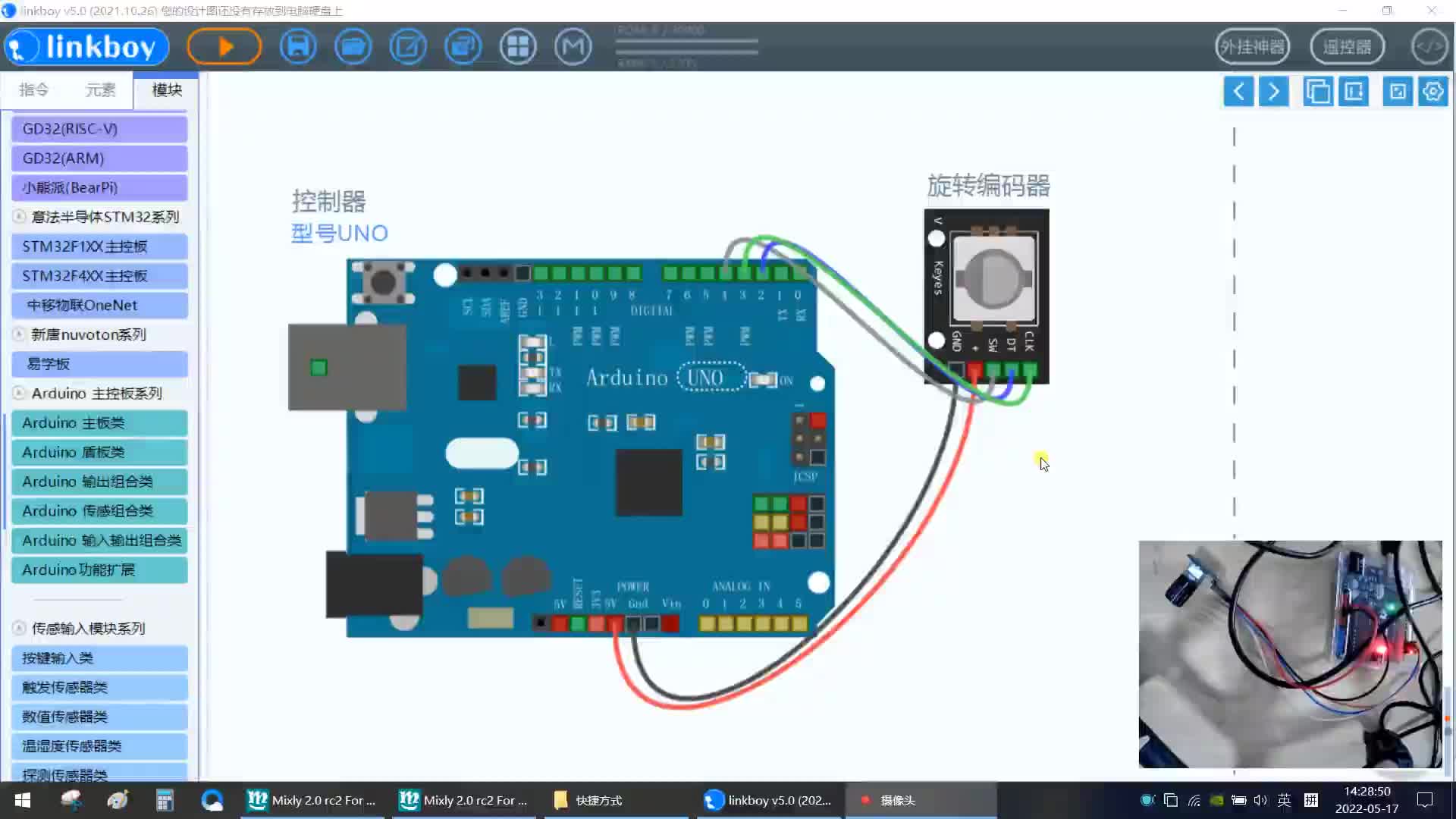The image size is (1456, 819).
Task: Go back with the left arrow button
Action: [x=1238, y=92]
